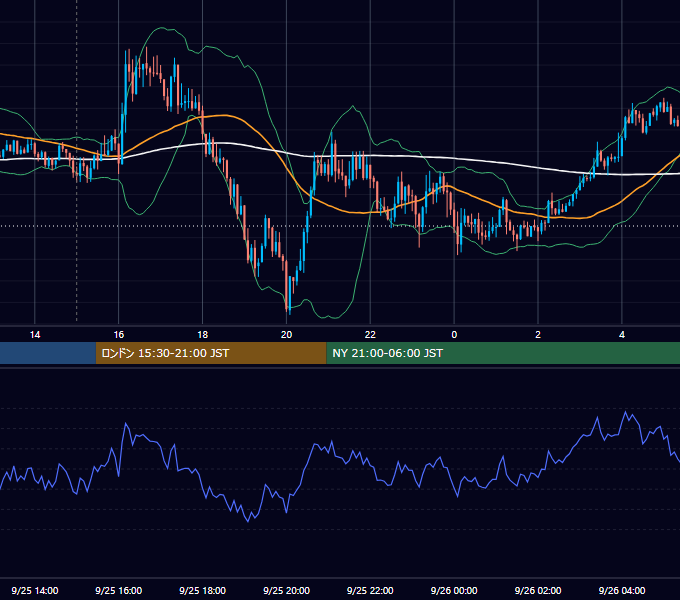Screen dimensions: 680x600
Task: Click the price axis label 16
Action: tap(118, 335)
